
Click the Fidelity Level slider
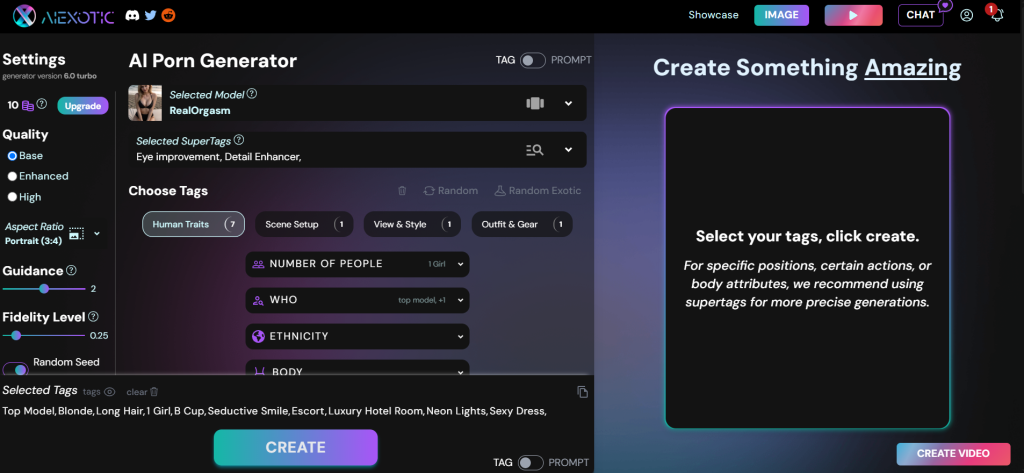point(44,335)
